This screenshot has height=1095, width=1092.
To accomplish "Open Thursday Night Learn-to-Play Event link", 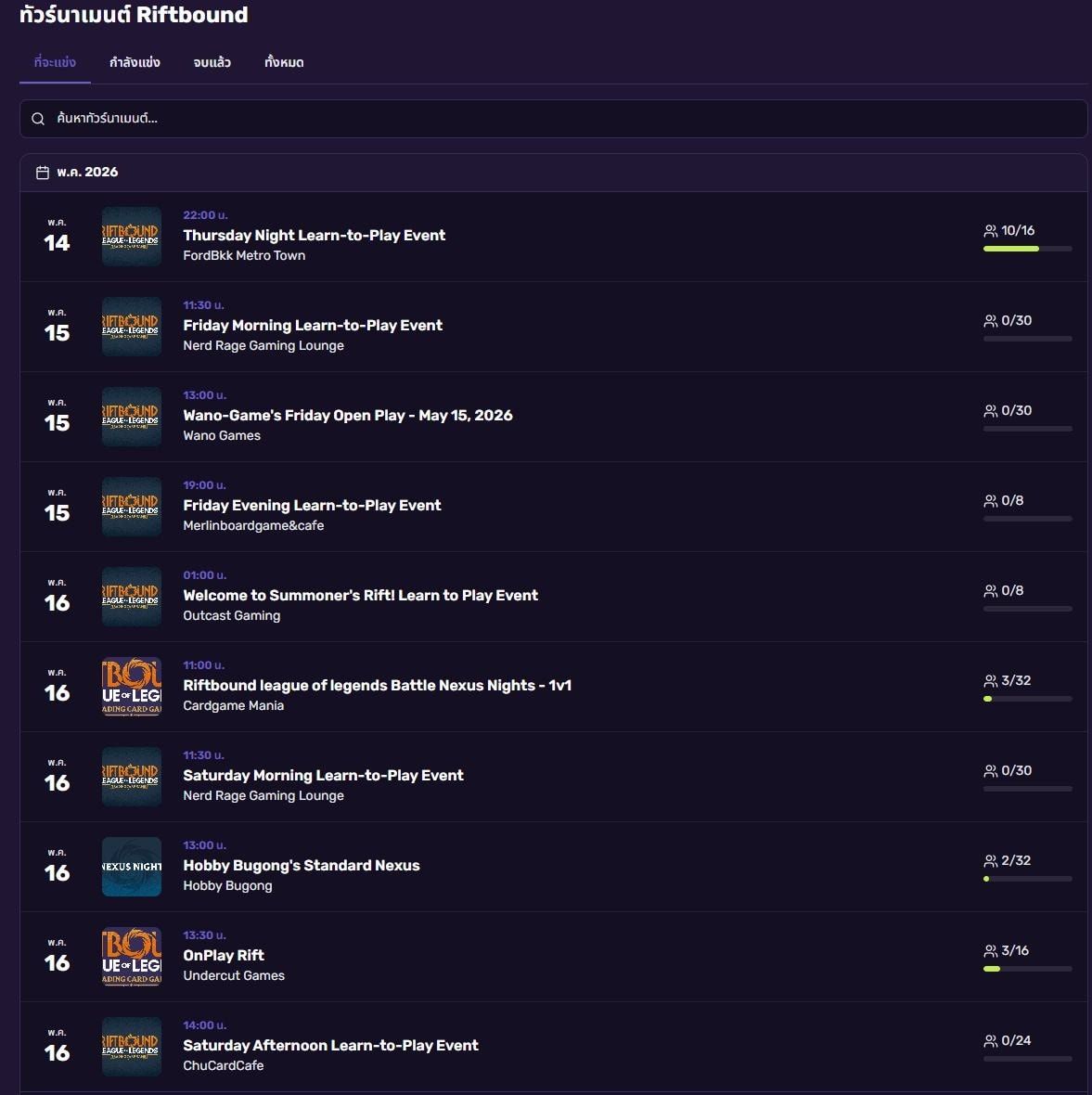I will point(315,236).
